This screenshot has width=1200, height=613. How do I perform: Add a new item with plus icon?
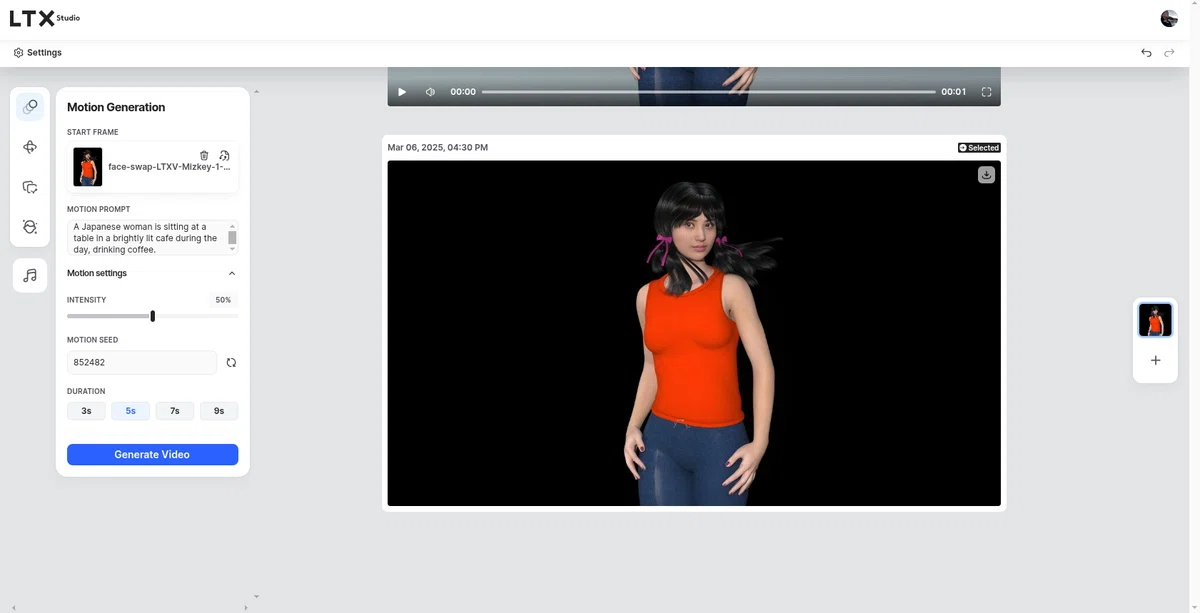pos(1155,360)
